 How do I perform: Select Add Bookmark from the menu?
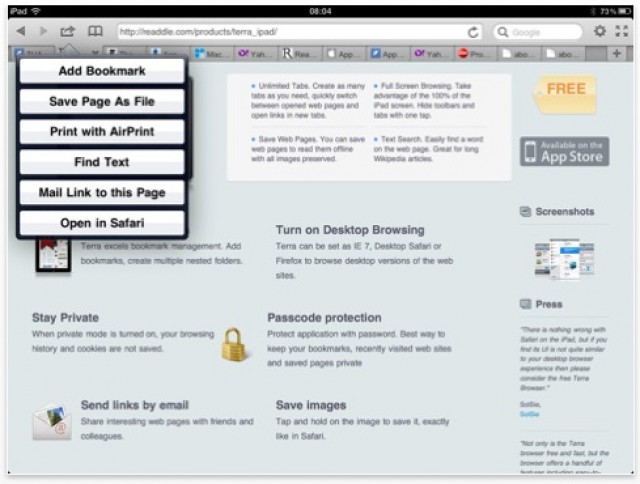click(x=102, y=71)
